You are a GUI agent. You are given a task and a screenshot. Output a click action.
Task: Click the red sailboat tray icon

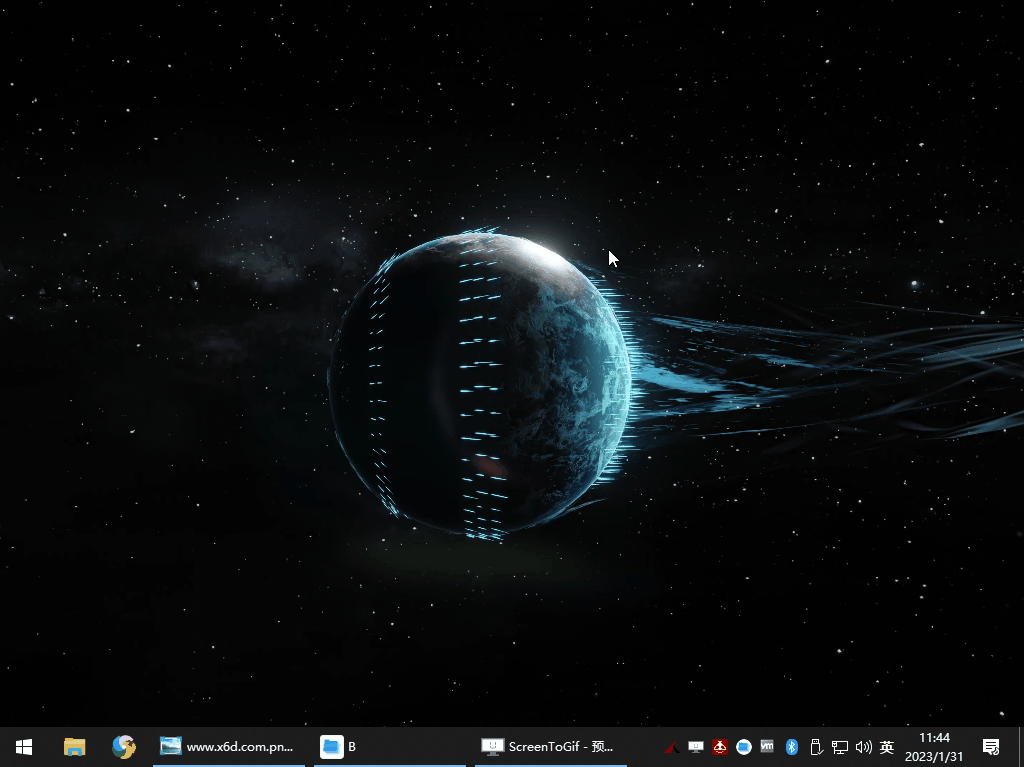pos(720,747)
